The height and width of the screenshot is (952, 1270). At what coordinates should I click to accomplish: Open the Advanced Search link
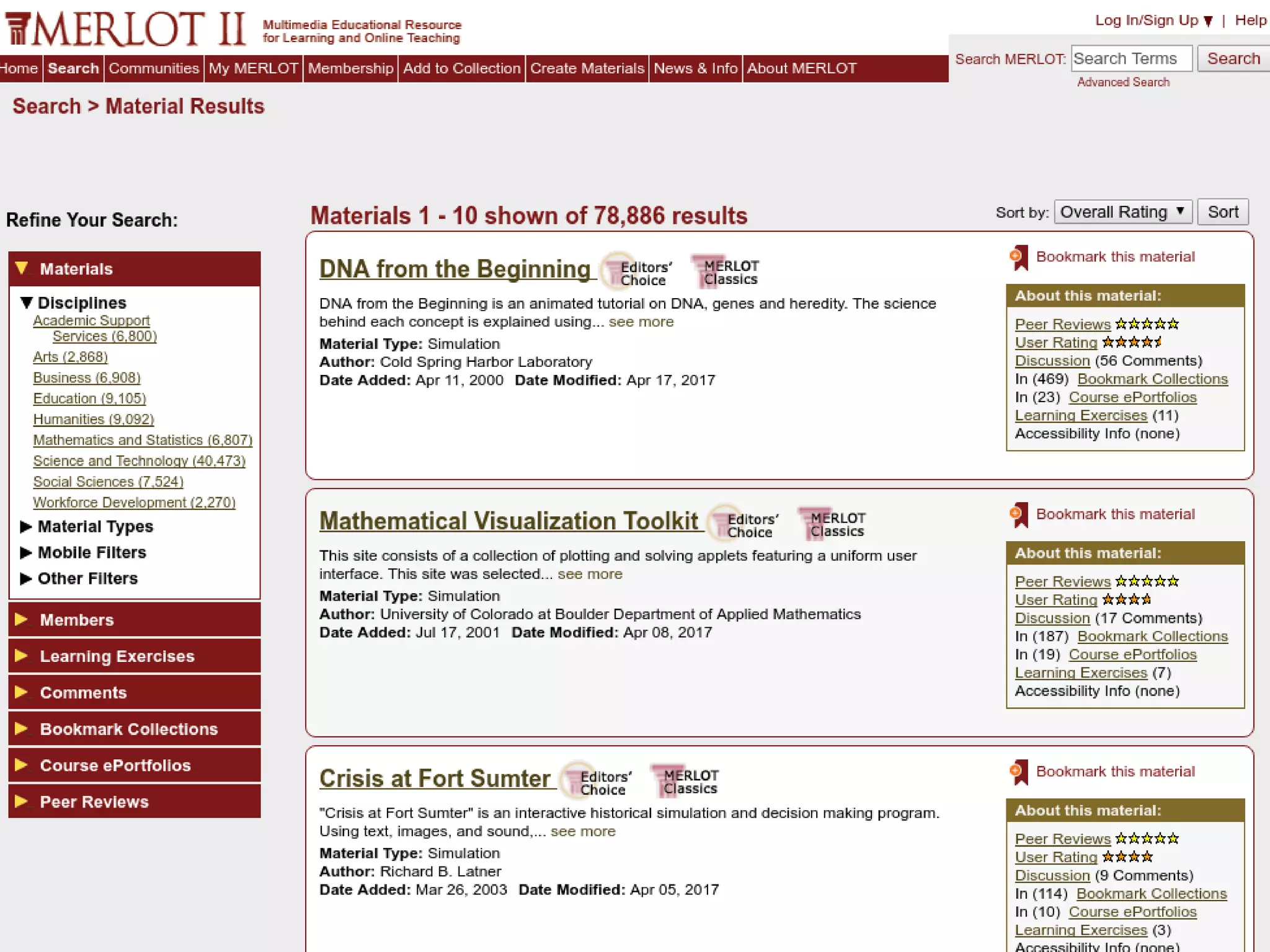coord(1123,82)
